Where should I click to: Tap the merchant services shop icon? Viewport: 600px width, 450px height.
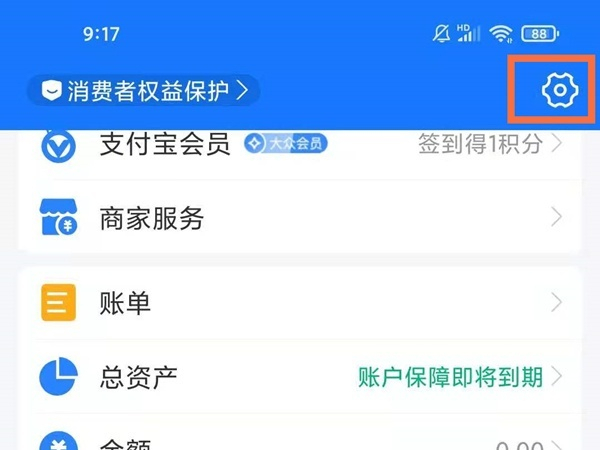59,217
